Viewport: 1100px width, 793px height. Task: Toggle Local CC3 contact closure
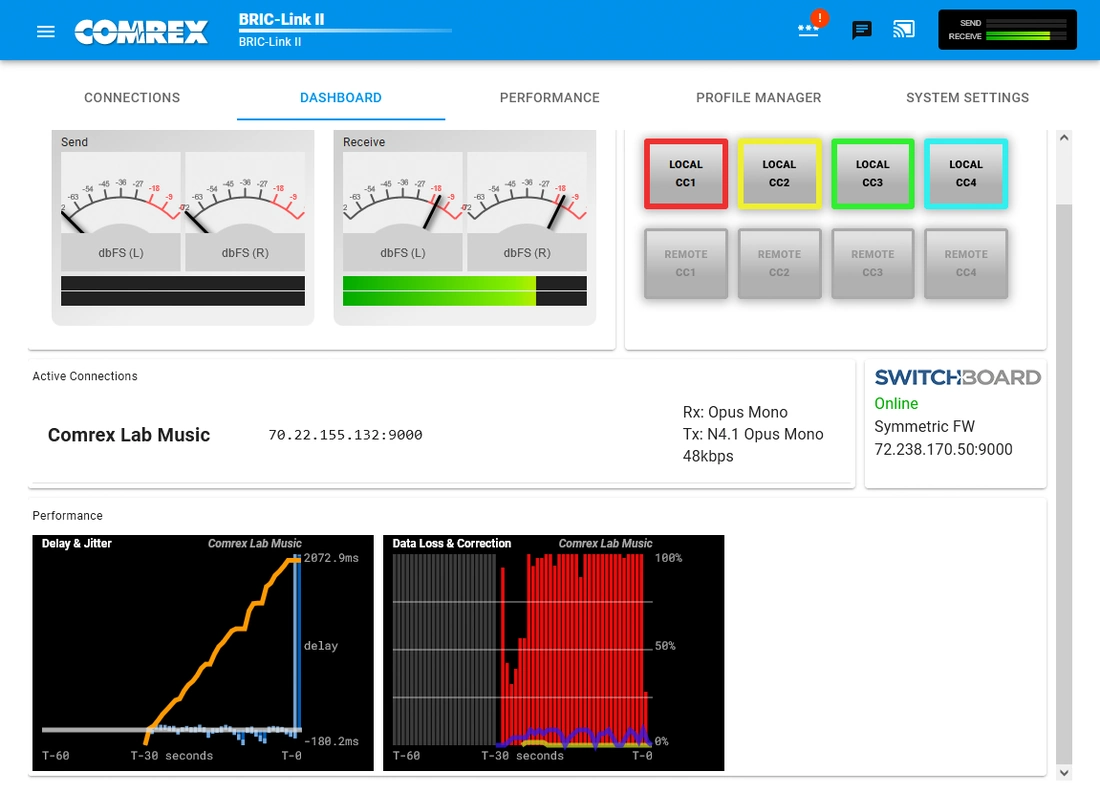click(872, 174)
